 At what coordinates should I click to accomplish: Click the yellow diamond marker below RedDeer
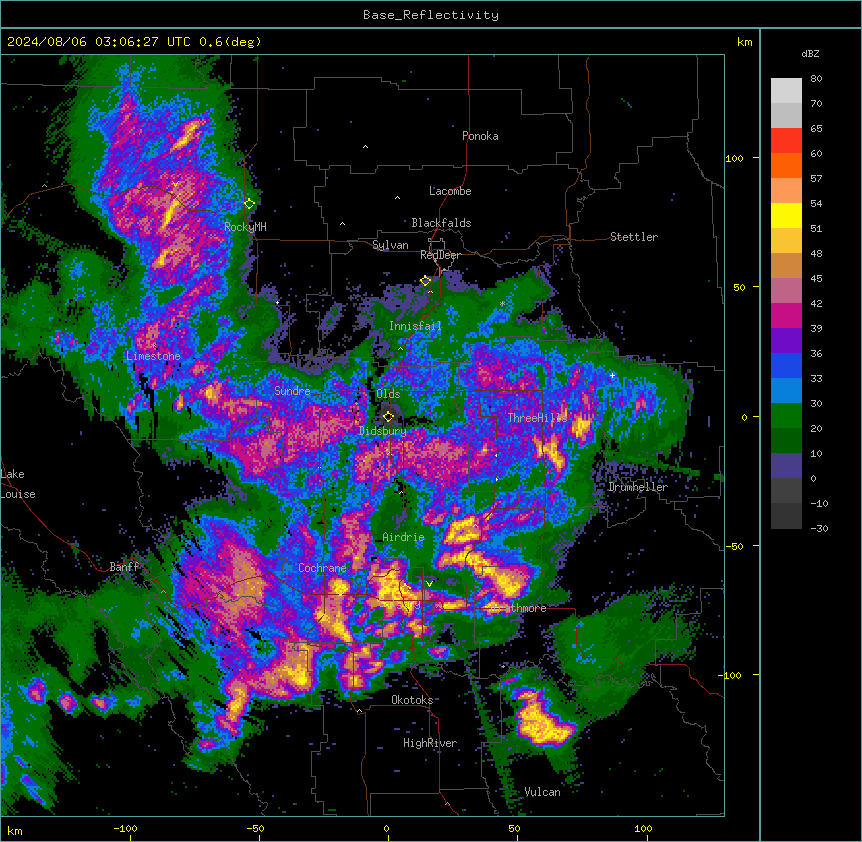tap(425, 281)
